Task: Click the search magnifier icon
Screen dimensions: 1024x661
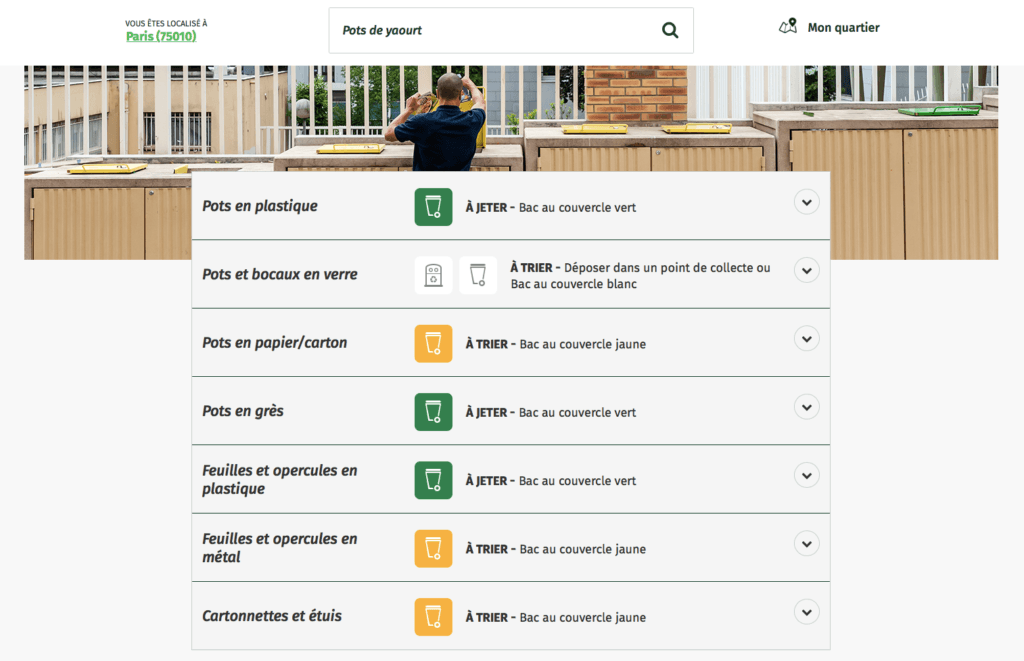Action: point(670,30)
